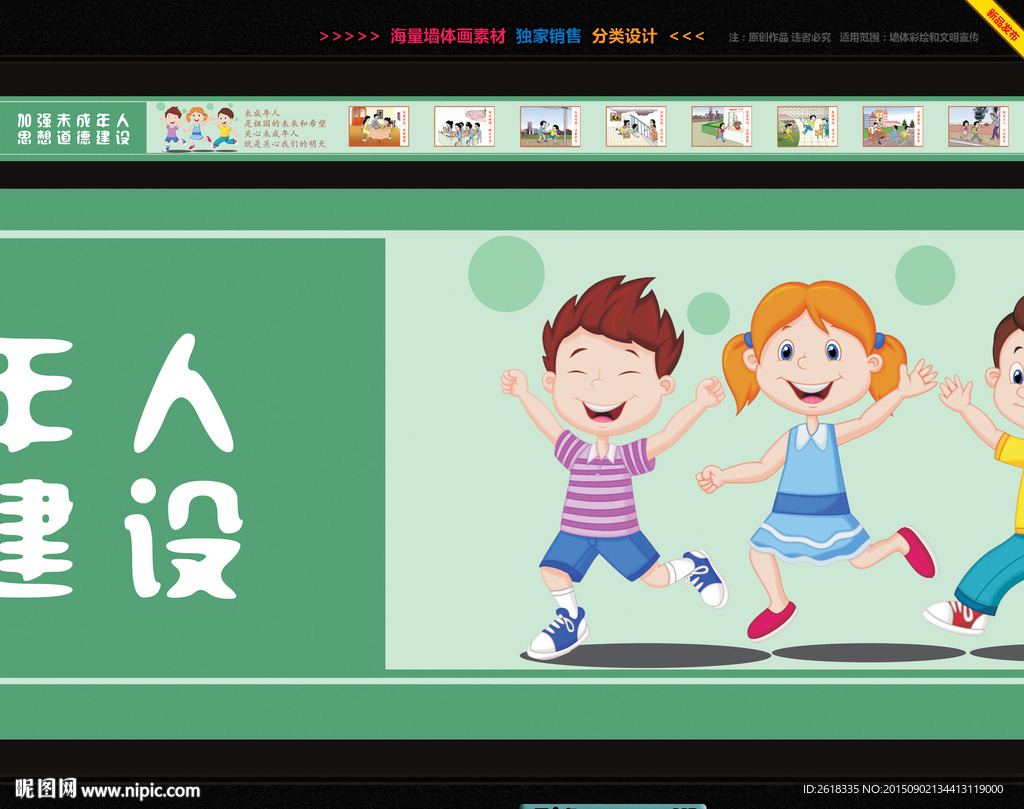The width and height of the screenshot is (1024, 809).
Task: Click the three running kids in strip
Action: (x=198, y=128)
